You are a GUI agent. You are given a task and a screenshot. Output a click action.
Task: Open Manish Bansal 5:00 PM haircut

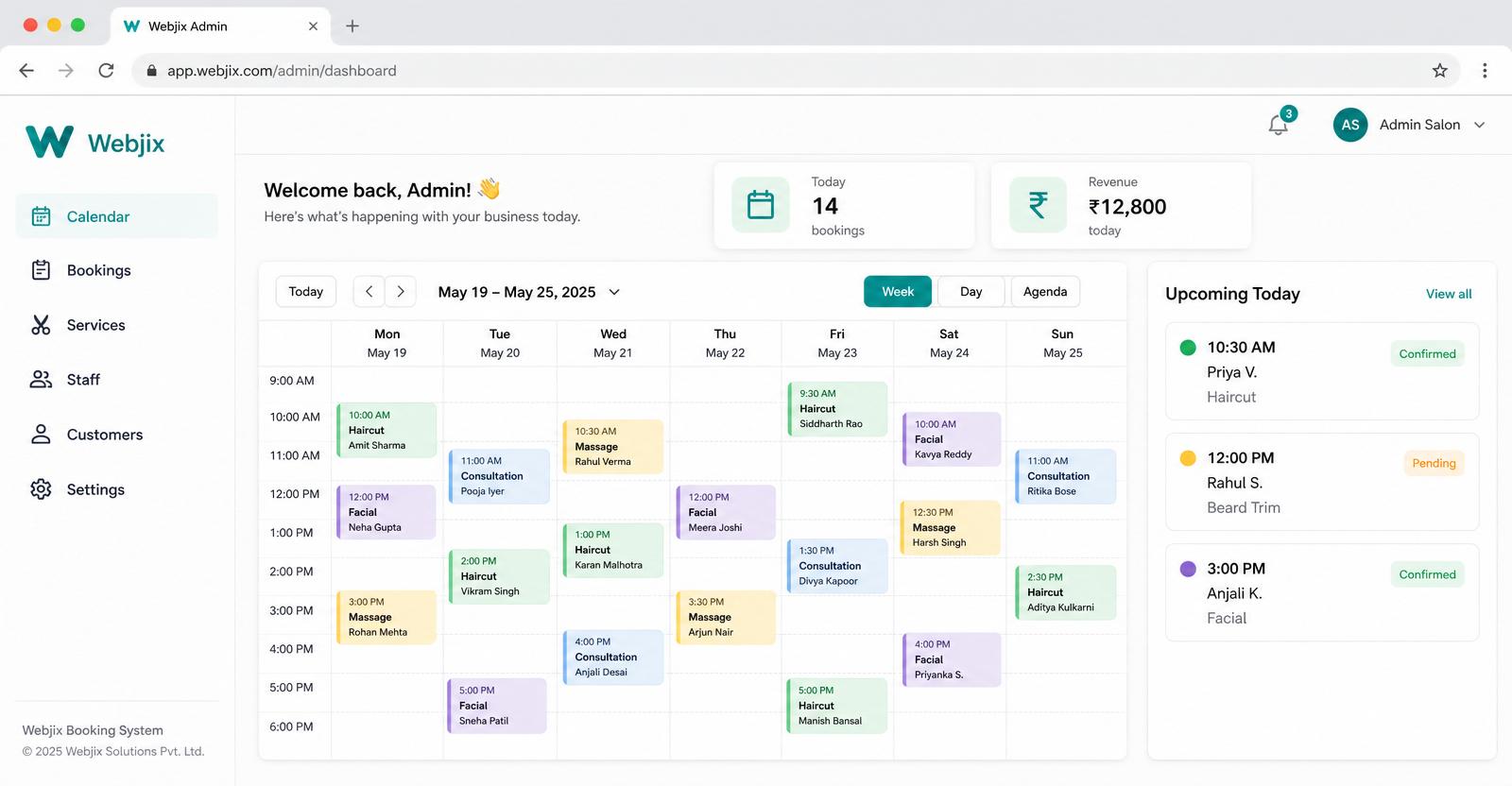(837, 706)
